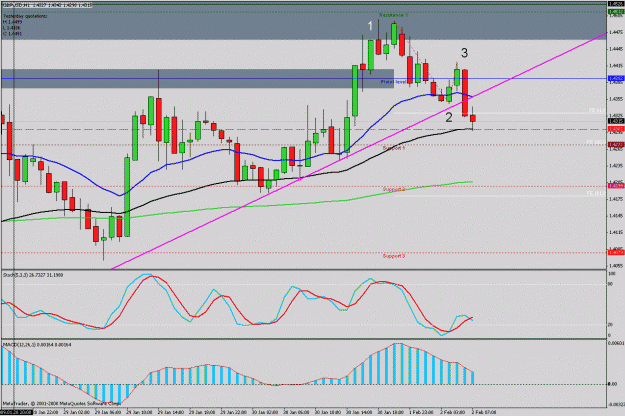Click the 1.4055 price axis label
625x416 pixels.
[x=616, y=265]
